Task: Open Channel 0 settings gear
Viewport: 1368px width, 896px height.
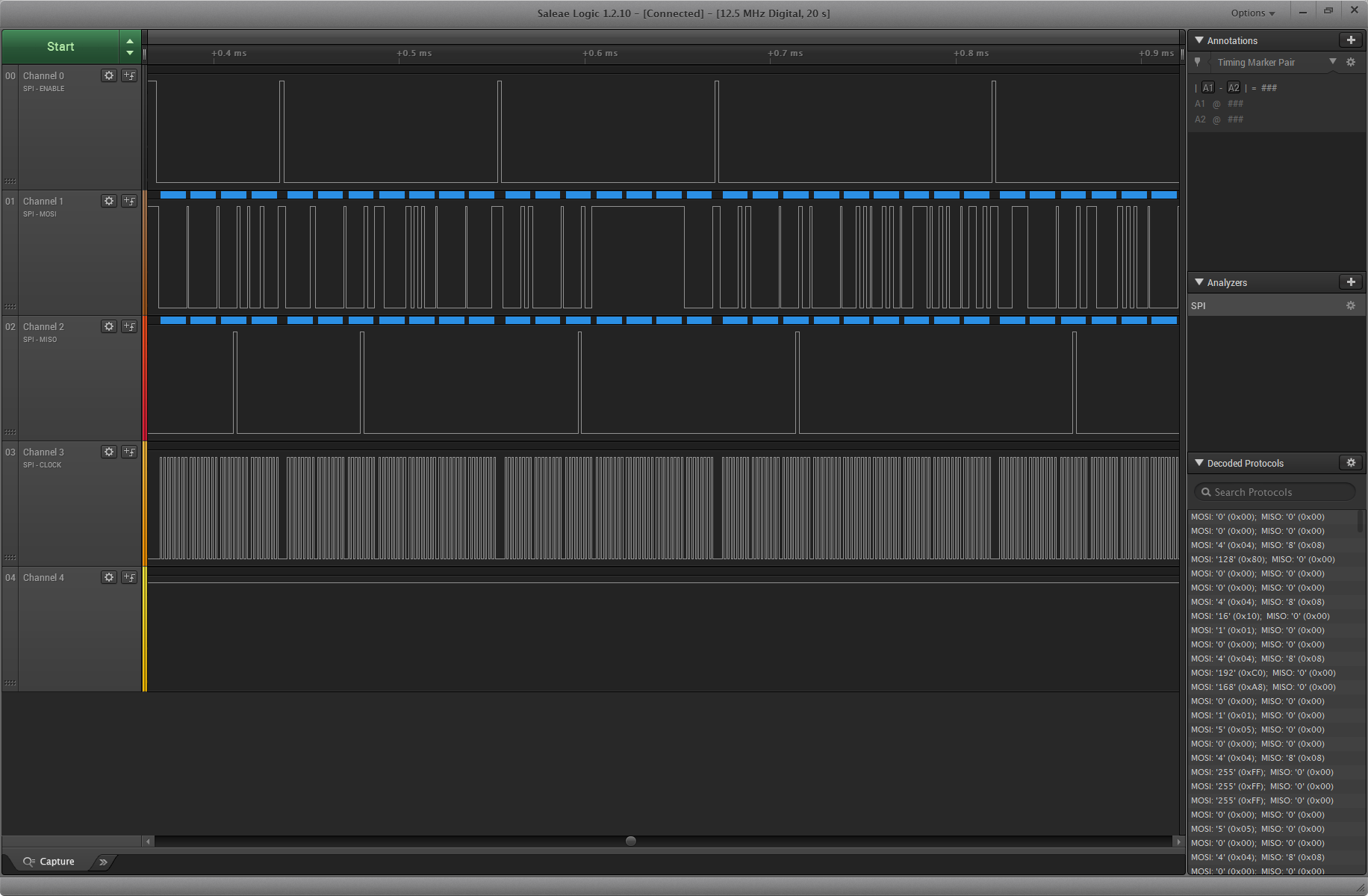Action: click(109, 75)
